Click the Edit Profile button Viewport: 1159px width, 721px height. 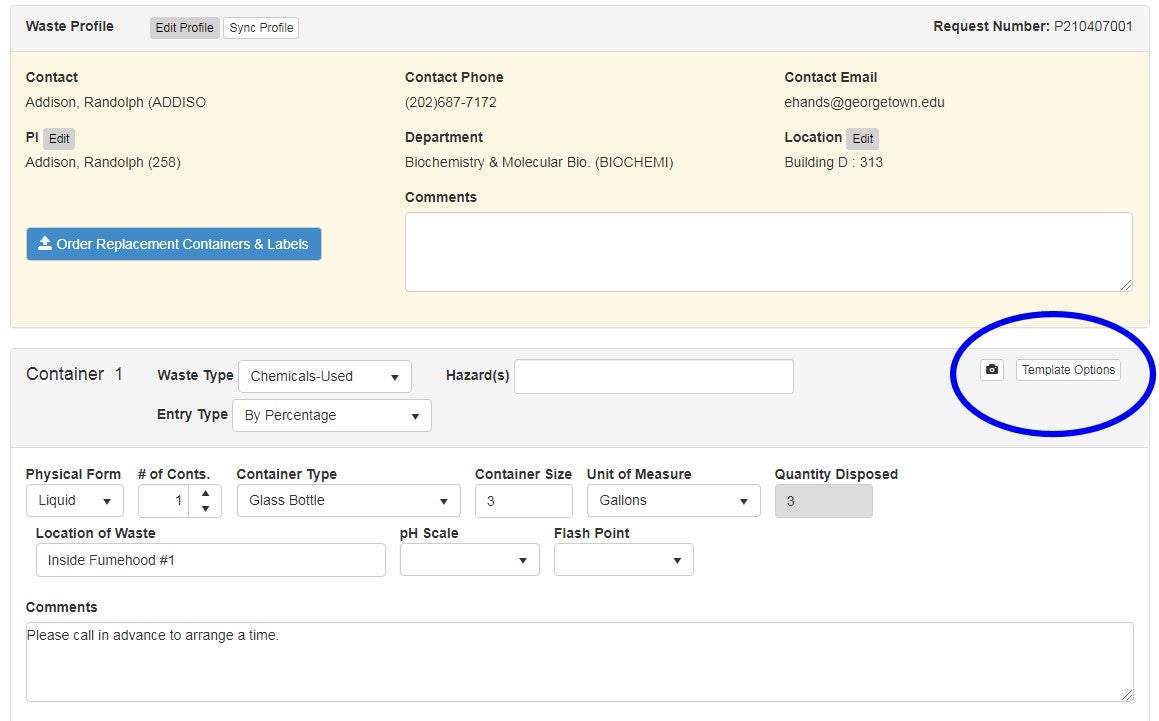184,27
